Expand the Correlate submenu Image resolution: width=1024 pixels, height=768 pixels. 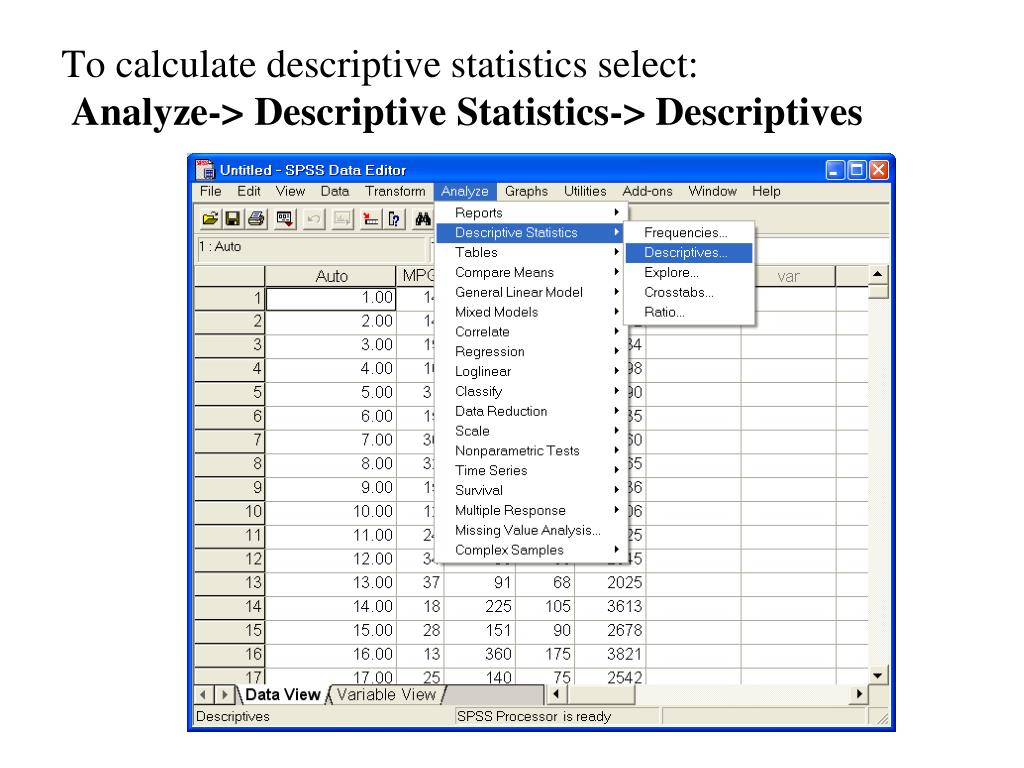click(531, 332)
